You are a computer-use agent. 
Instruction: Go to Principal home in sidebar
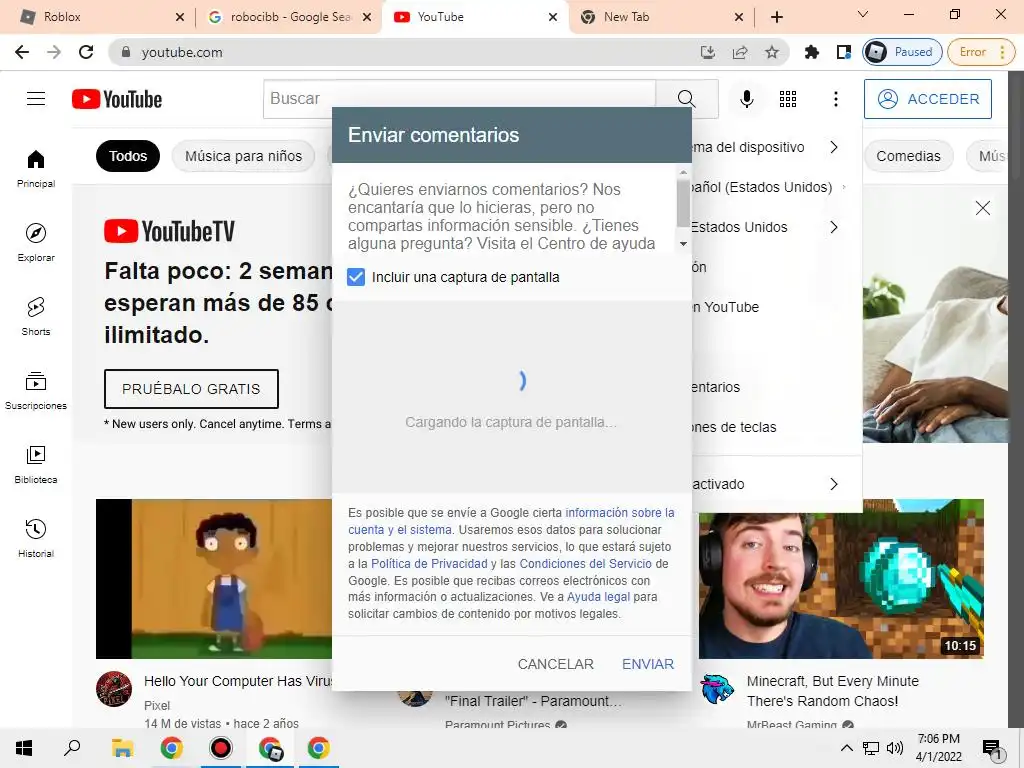click(36, 168)
